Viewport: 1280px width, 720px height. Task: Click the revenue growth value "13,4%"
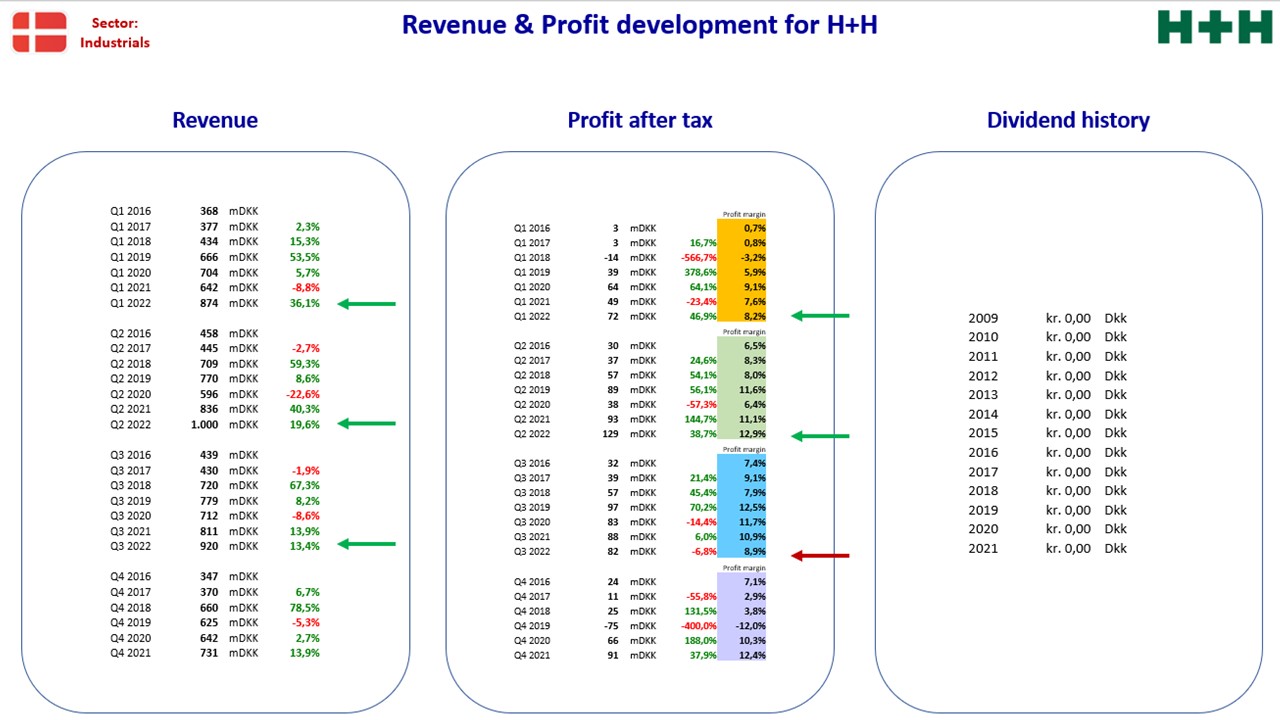point(304,546)
